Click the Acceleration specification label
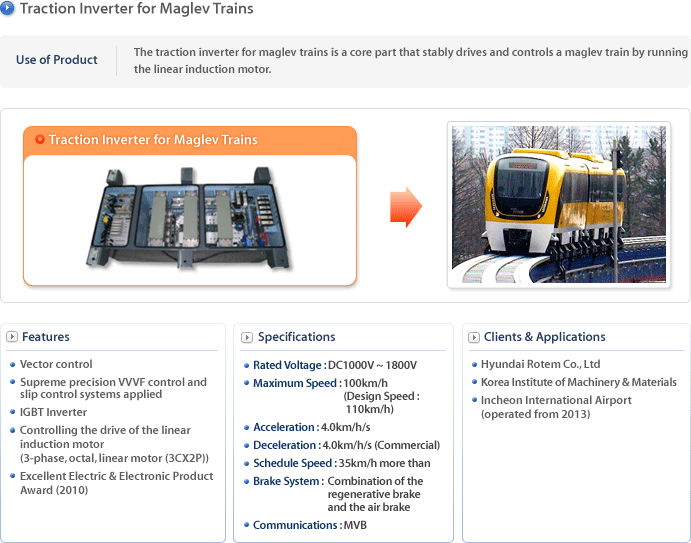Viewport: 691px width, 543px height. (x=286, y=427)
